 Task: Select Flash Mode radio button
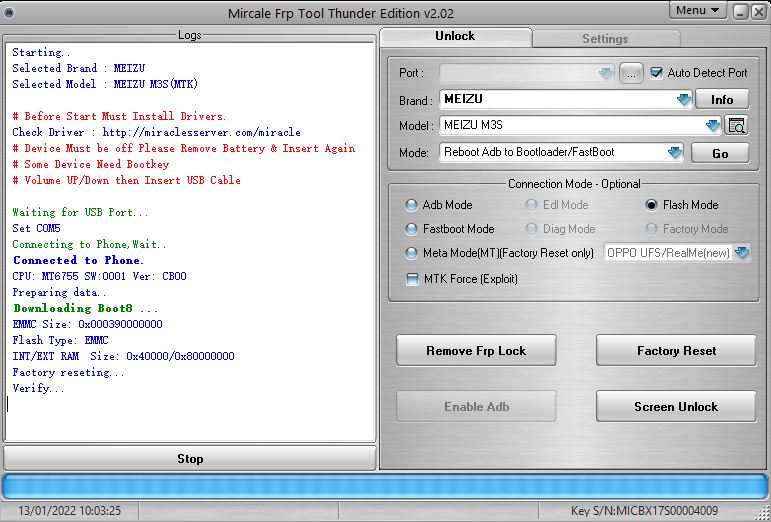click(x=651, y=205)
